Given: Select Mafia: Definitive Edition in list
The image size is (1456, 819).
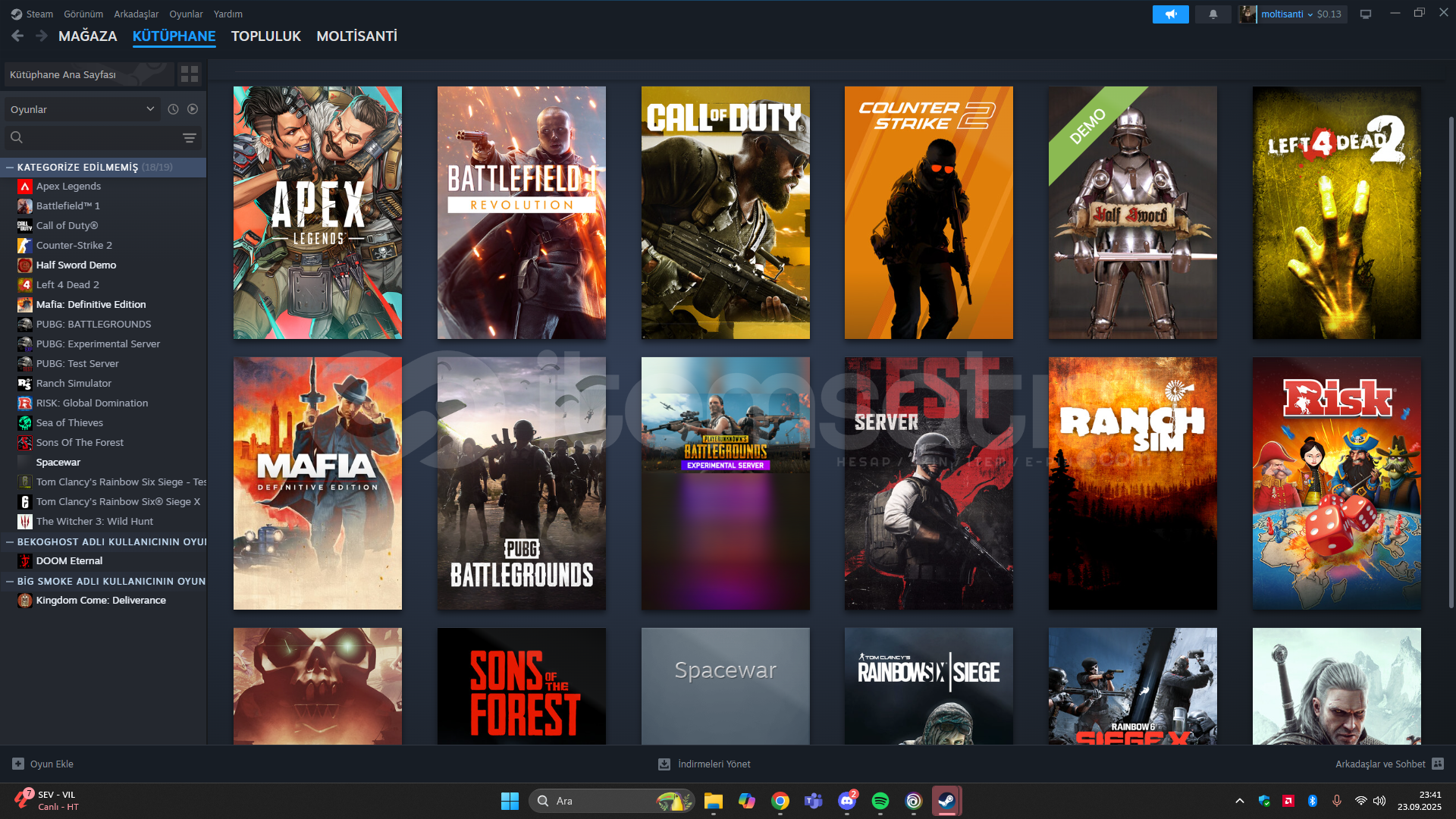Looking at the screenshot, I should click(x=91, y=304).
